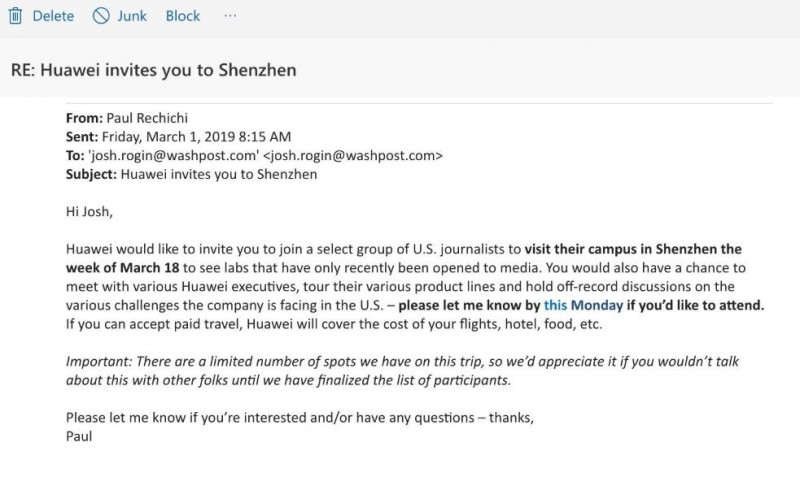Screen dimensions: 800x503
Task: Click the bold 'From:' field label
Action: (x=84, y=118)
